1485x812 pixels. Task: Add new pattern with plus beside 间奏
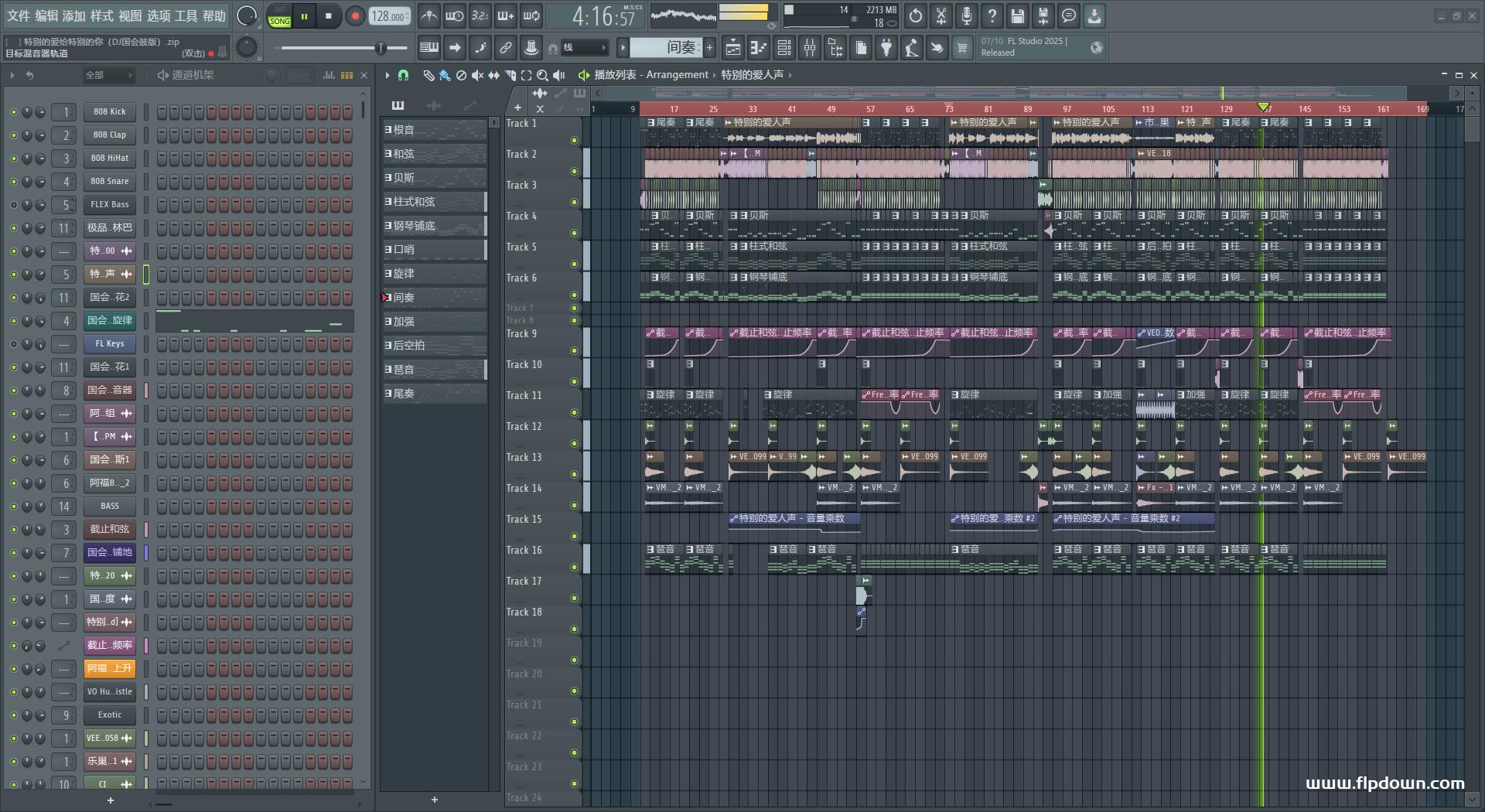pos(709,48)
